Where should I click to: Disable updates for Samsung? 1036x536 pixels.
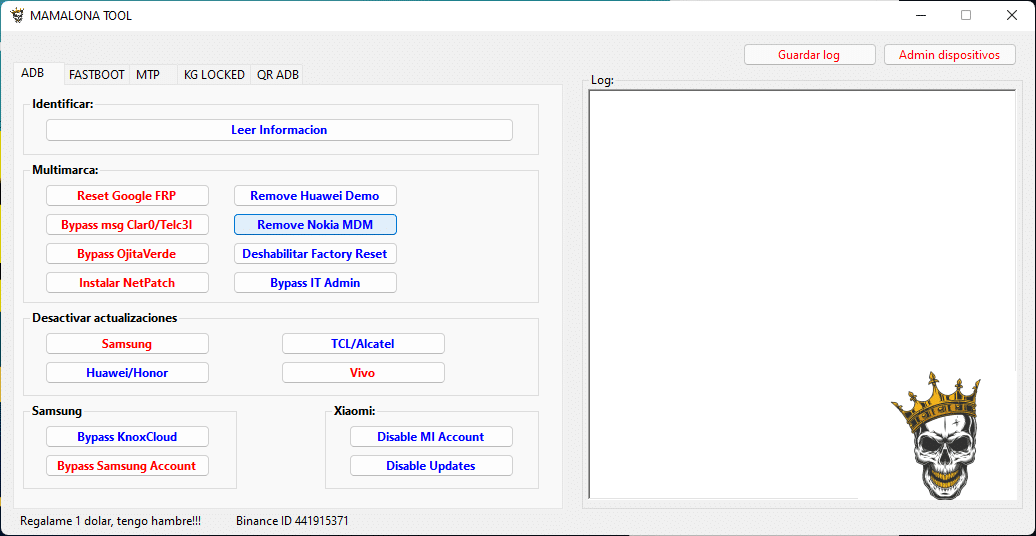coord(127,344)
